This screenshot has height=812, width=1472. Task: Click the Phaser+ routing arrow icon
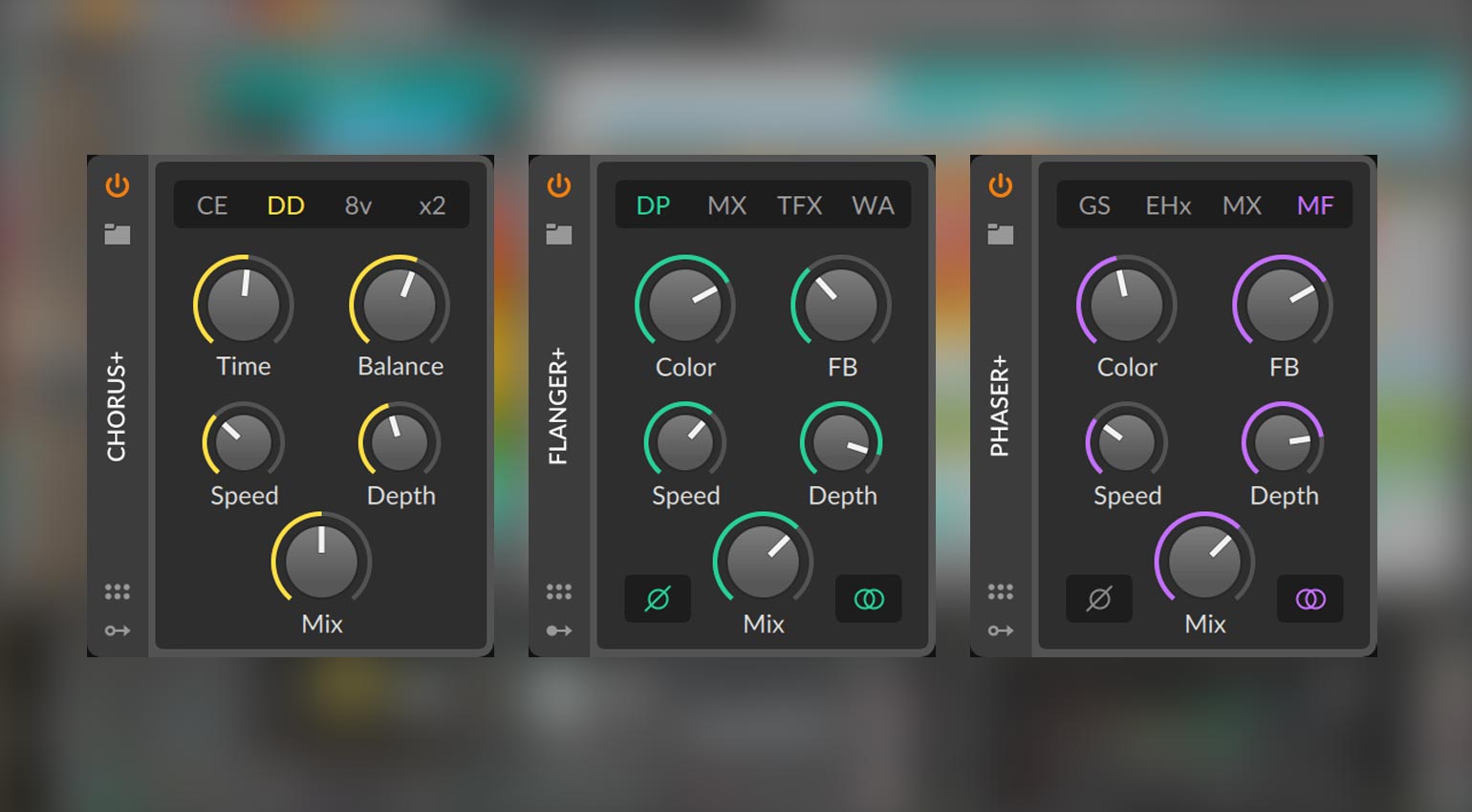[x=1001, y=630]
